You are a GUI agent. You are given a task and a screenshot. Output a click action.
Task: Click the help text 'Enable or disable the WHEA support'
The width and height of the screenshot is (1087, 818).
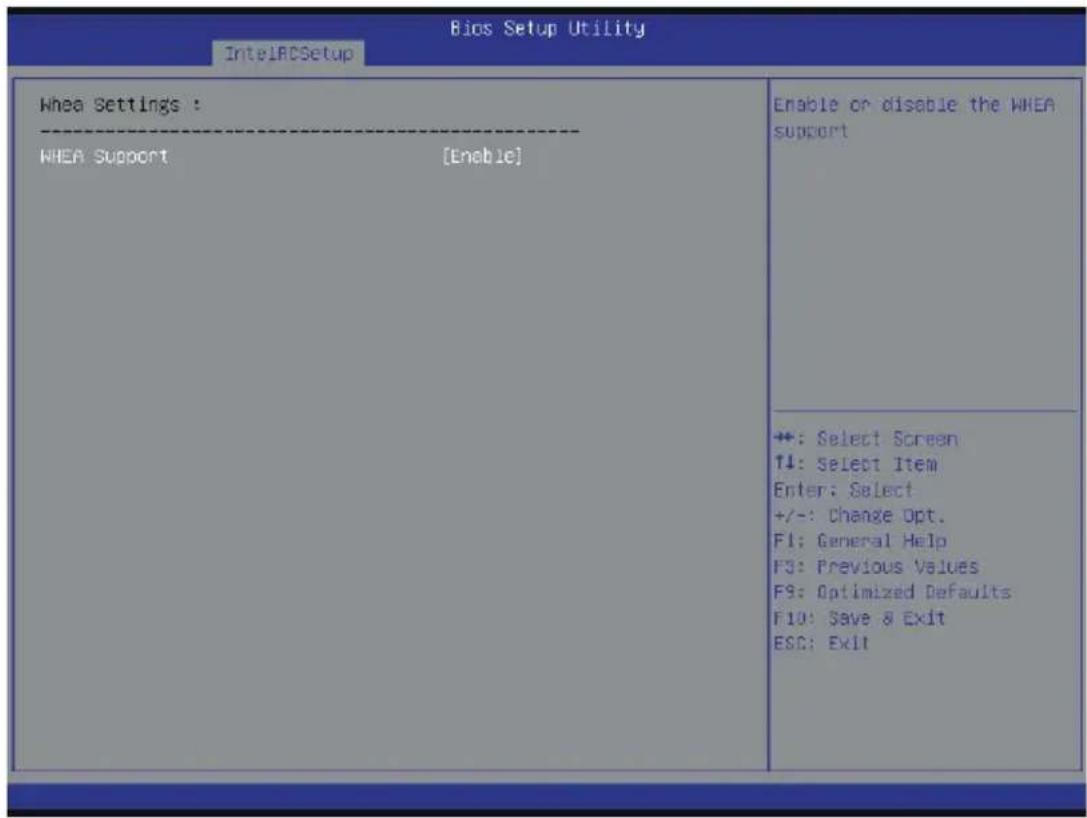pyautogui.click(x=914, y=118)
